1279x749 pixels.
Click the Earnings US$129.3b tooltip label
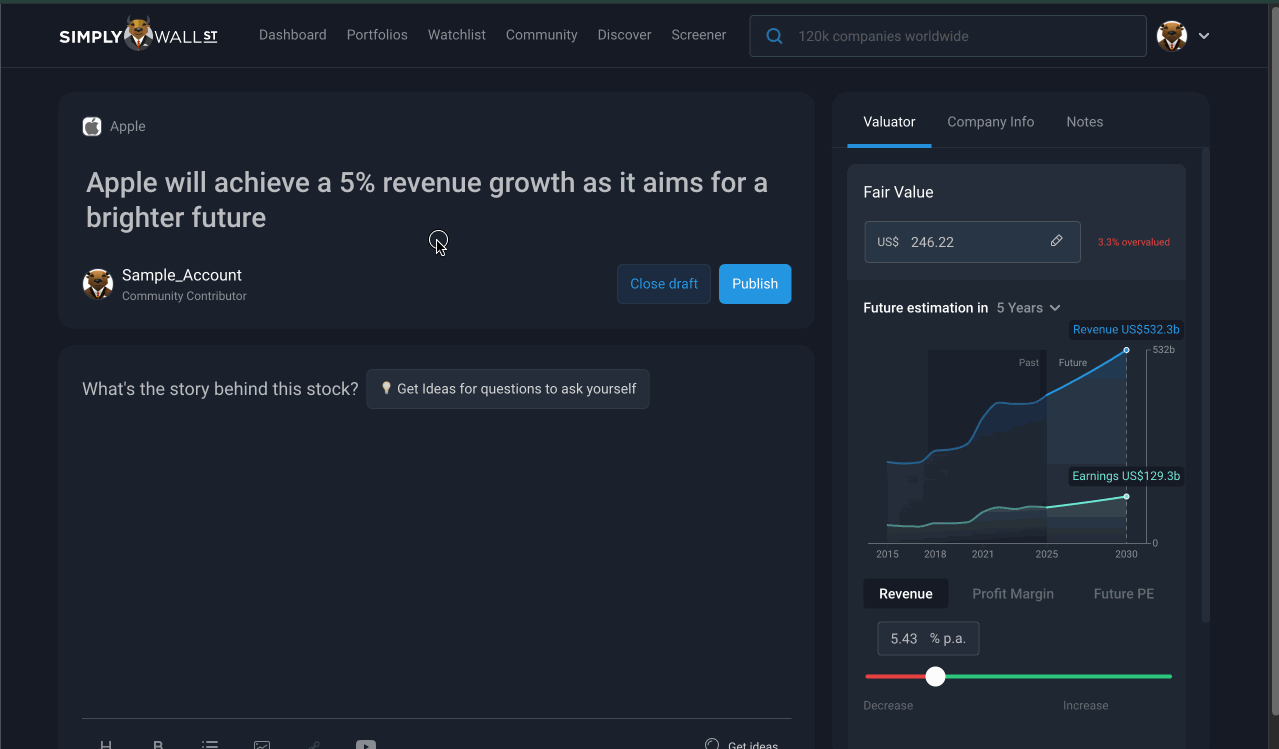tap(1126, 476)
